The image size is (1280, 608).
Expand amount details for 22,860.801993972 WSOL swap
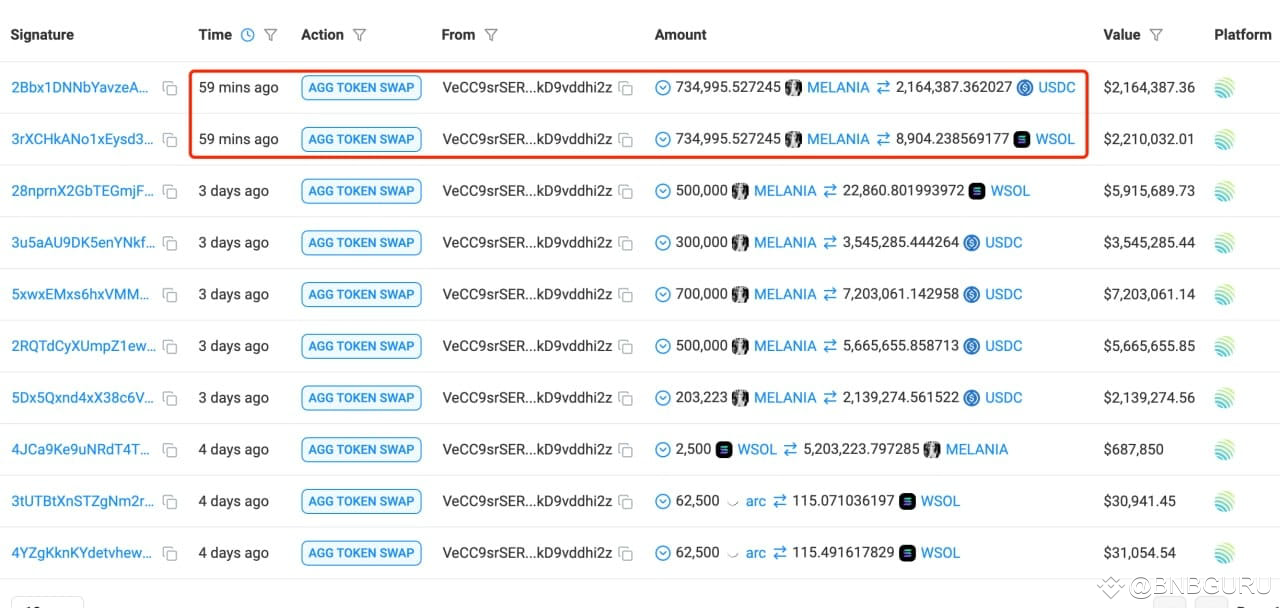click(x=663, y=191)
